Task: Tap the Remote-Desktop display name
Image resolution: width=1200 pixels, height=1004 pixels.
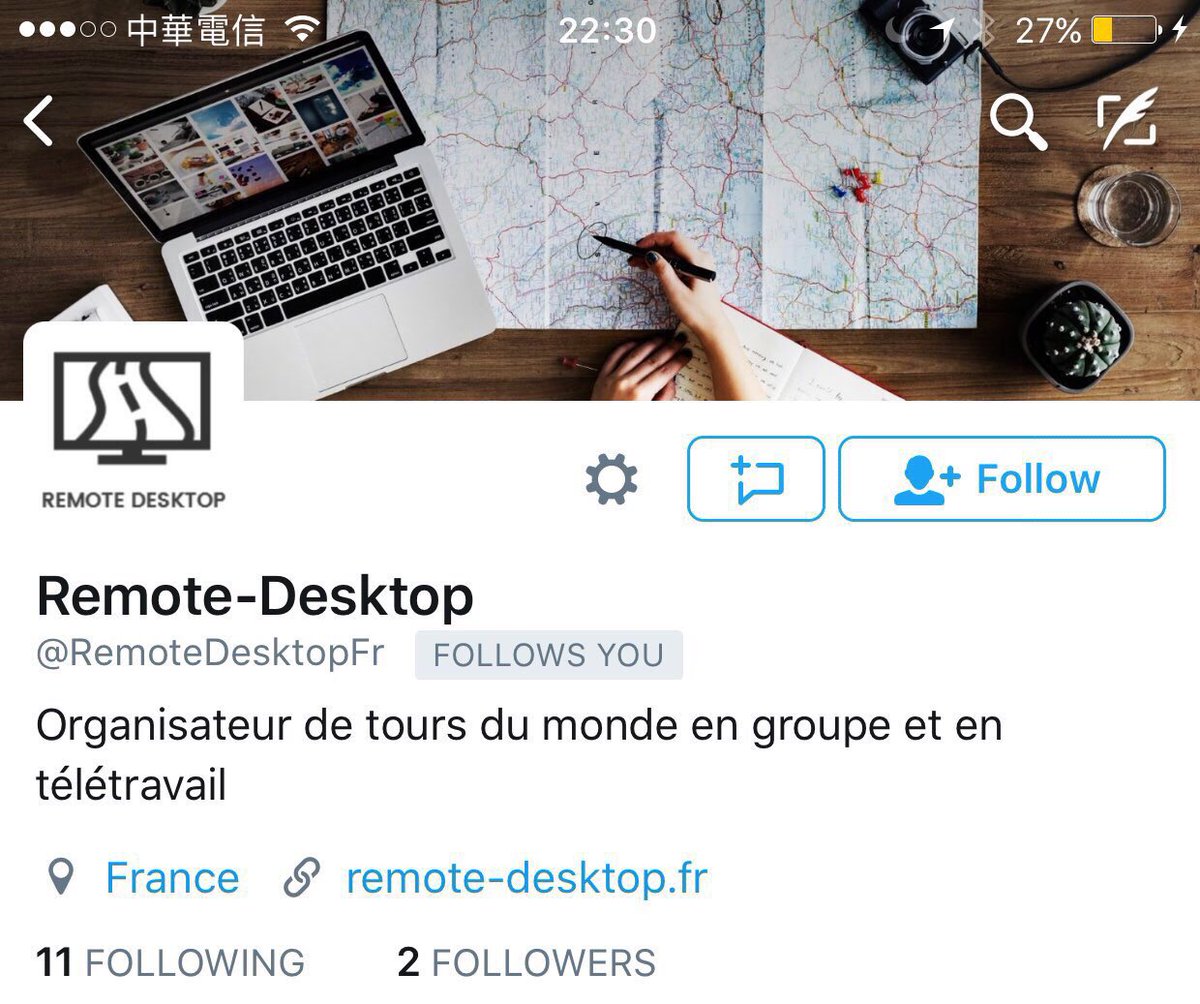Action: coord(255,597)
